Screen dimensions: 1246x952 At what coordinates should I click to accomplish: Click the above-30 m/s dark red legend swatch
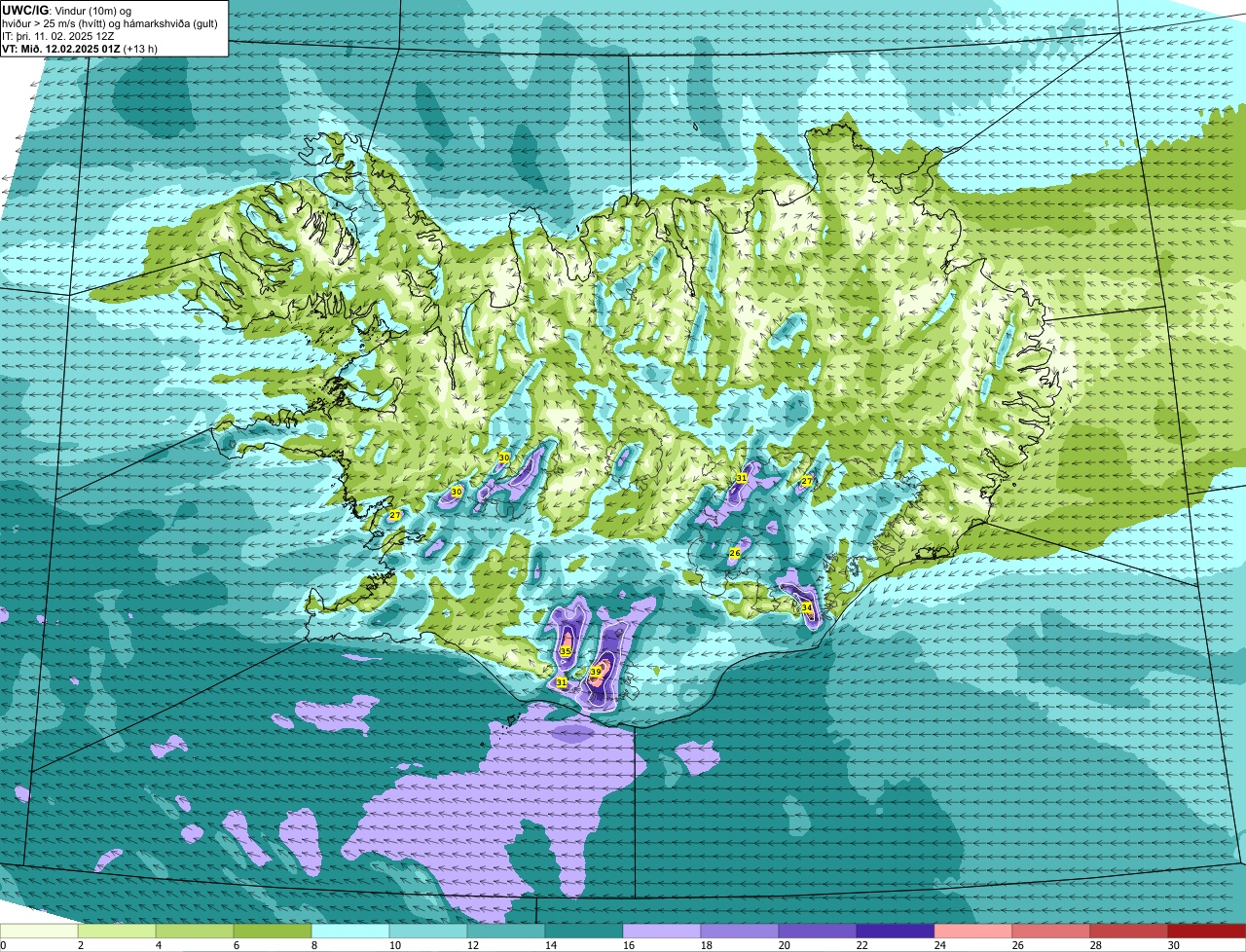pos(1207,932)
